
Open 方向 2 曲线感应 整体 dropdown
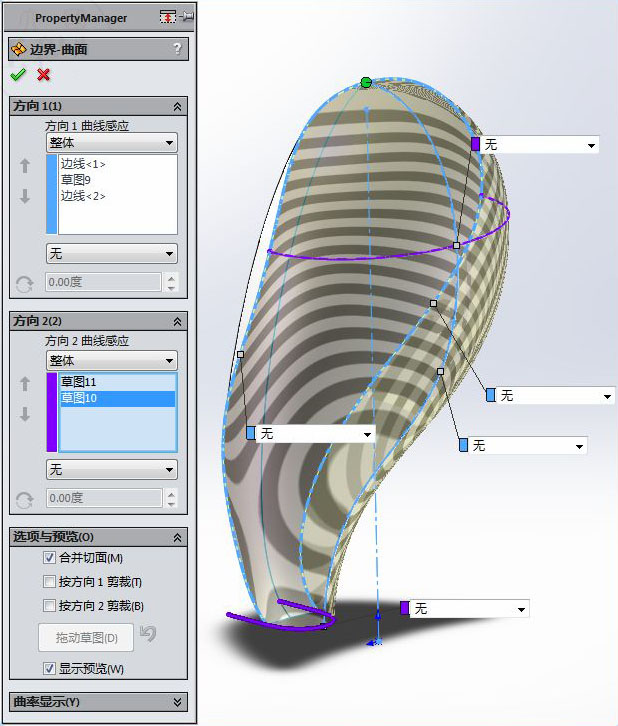coord(112,361)
